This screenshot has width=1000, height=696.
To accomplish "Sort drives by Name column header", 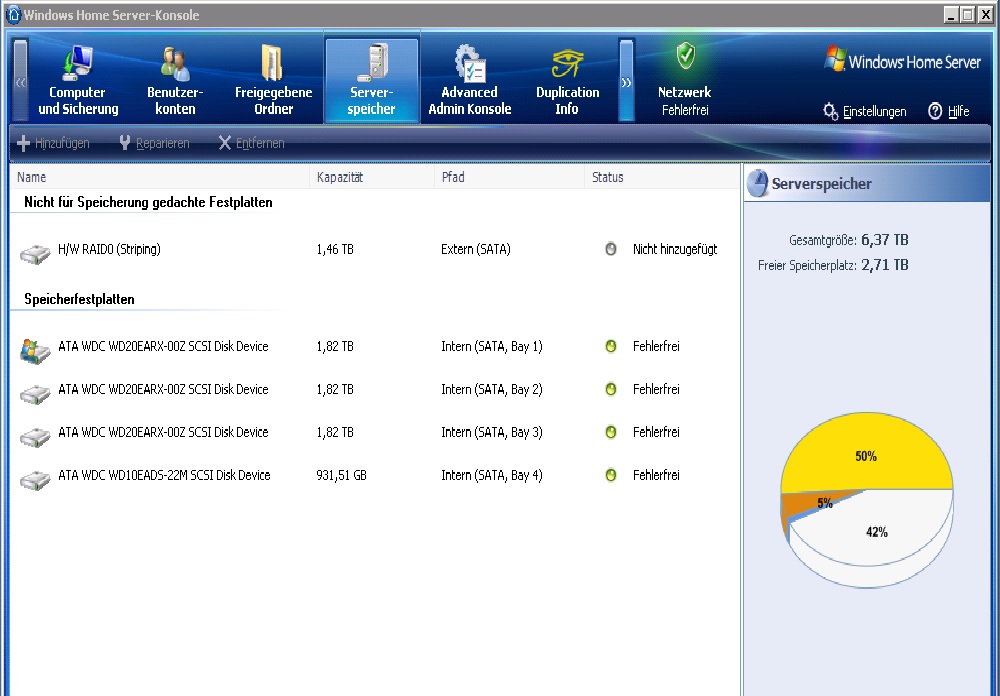I will [32, 177].
